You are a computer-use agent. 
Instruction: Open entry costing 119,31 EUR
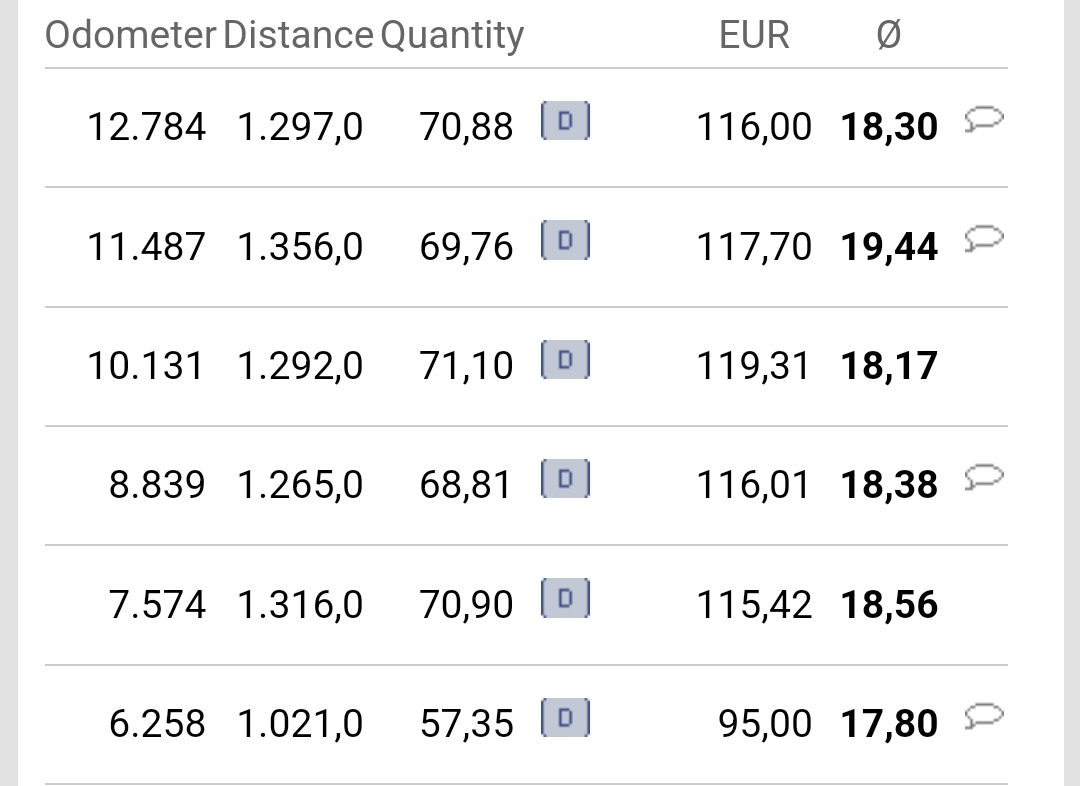click(526, 366)
